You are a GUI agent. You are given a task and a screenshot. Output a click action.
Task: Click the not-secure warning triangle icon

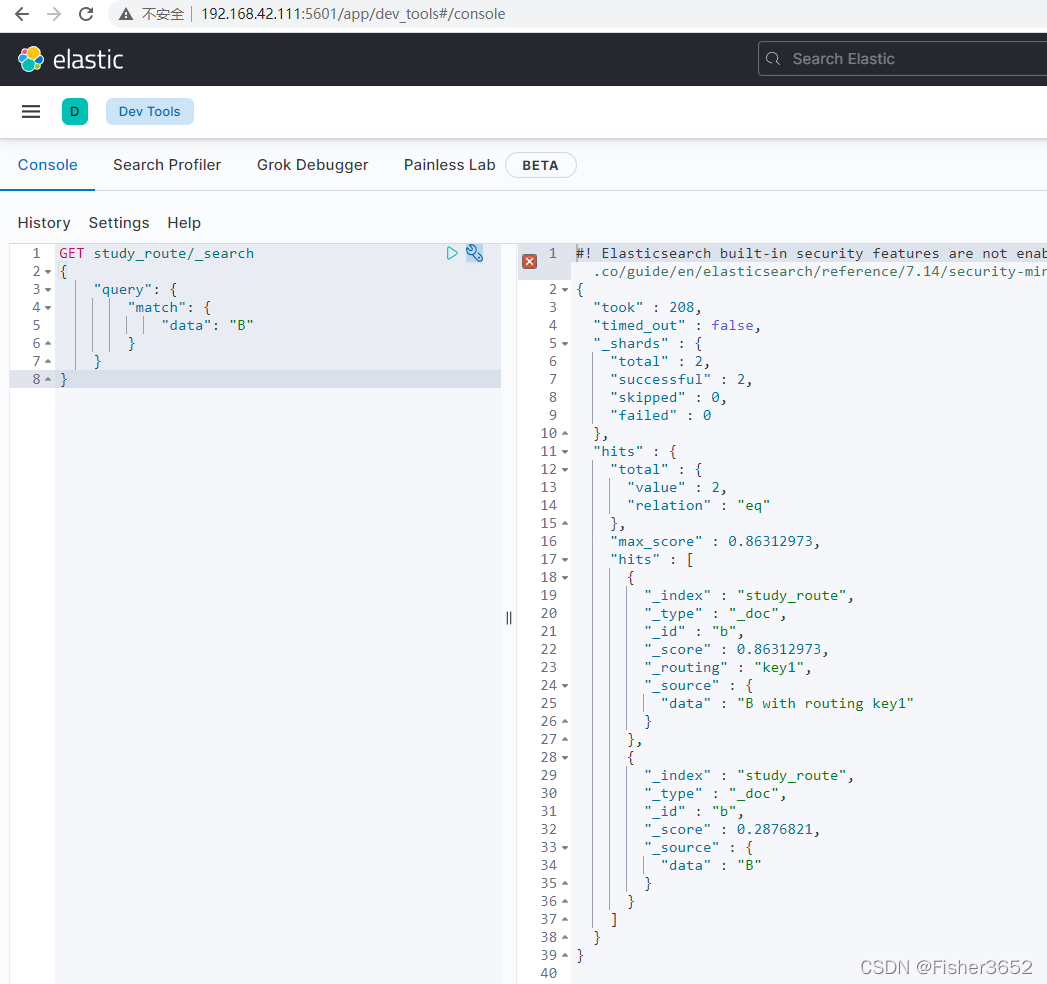tap(126, 14)
